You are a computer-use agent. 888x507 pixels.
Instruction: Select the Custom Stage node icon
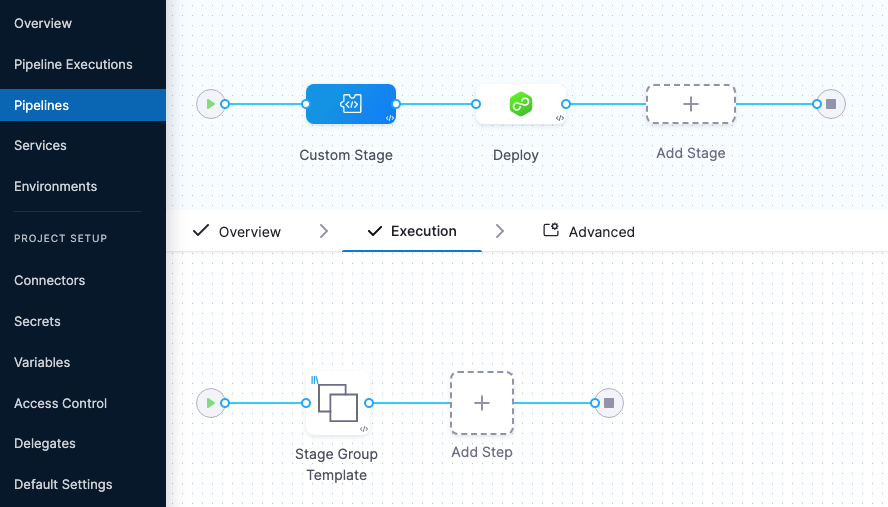tap(350, 104)
